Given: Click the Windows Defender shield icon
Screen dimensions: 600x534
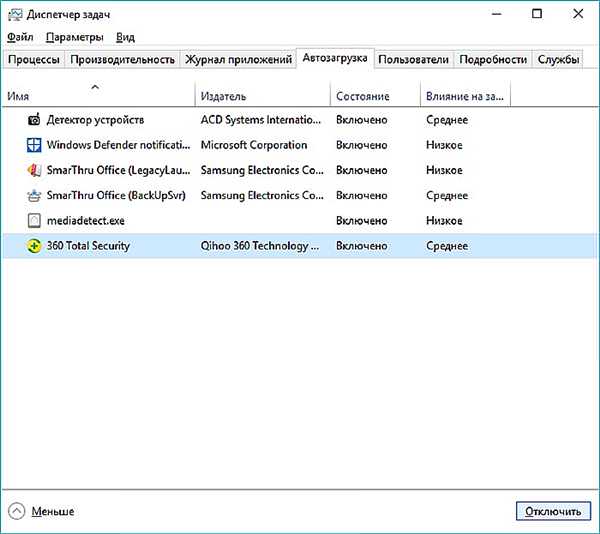Looking at the screenshot, I should click(x=34, y=145).
